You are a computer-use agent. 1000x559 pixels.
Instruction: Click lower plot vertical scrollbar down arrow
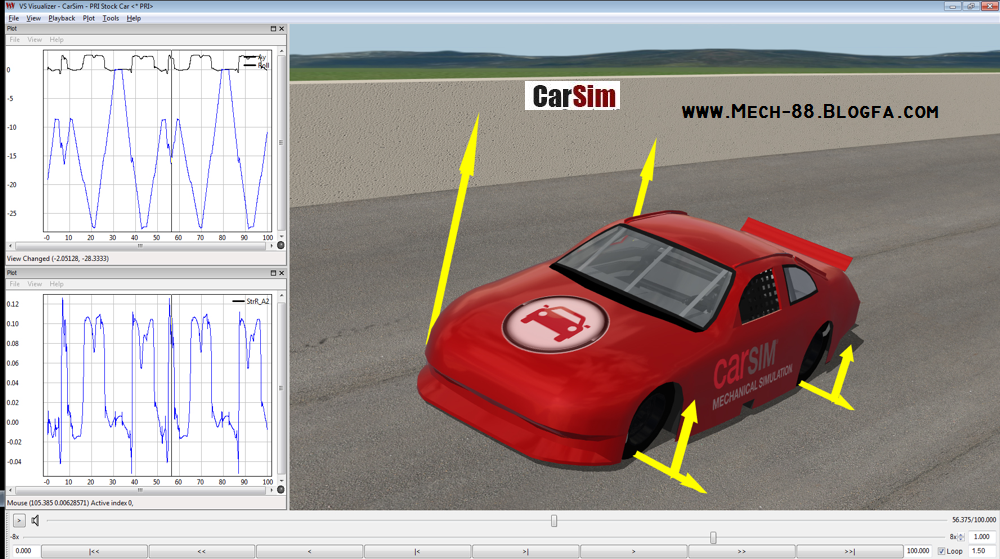point(281,481)
